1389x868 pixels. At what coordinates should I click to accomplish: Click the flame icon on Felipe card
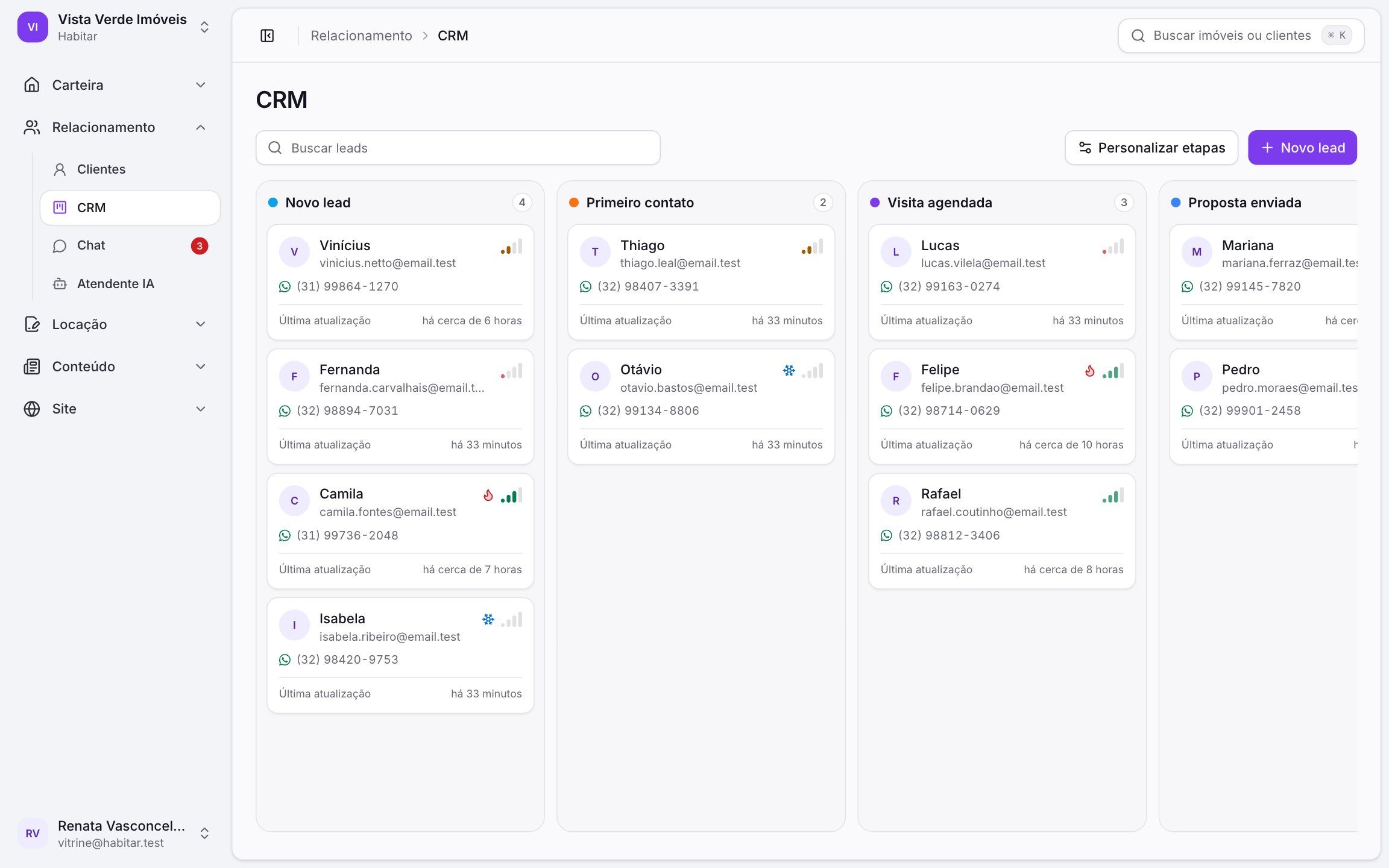1090,371
